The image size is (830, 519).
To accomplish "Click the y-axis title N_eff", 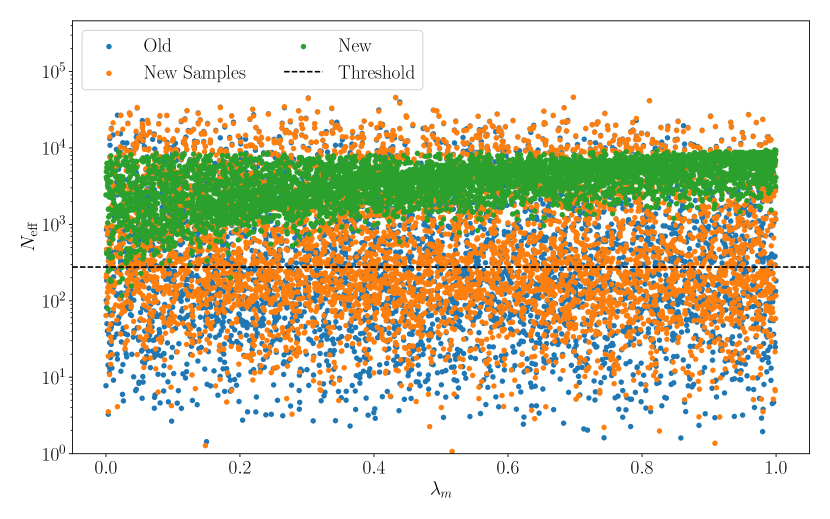I will (29, 237).
